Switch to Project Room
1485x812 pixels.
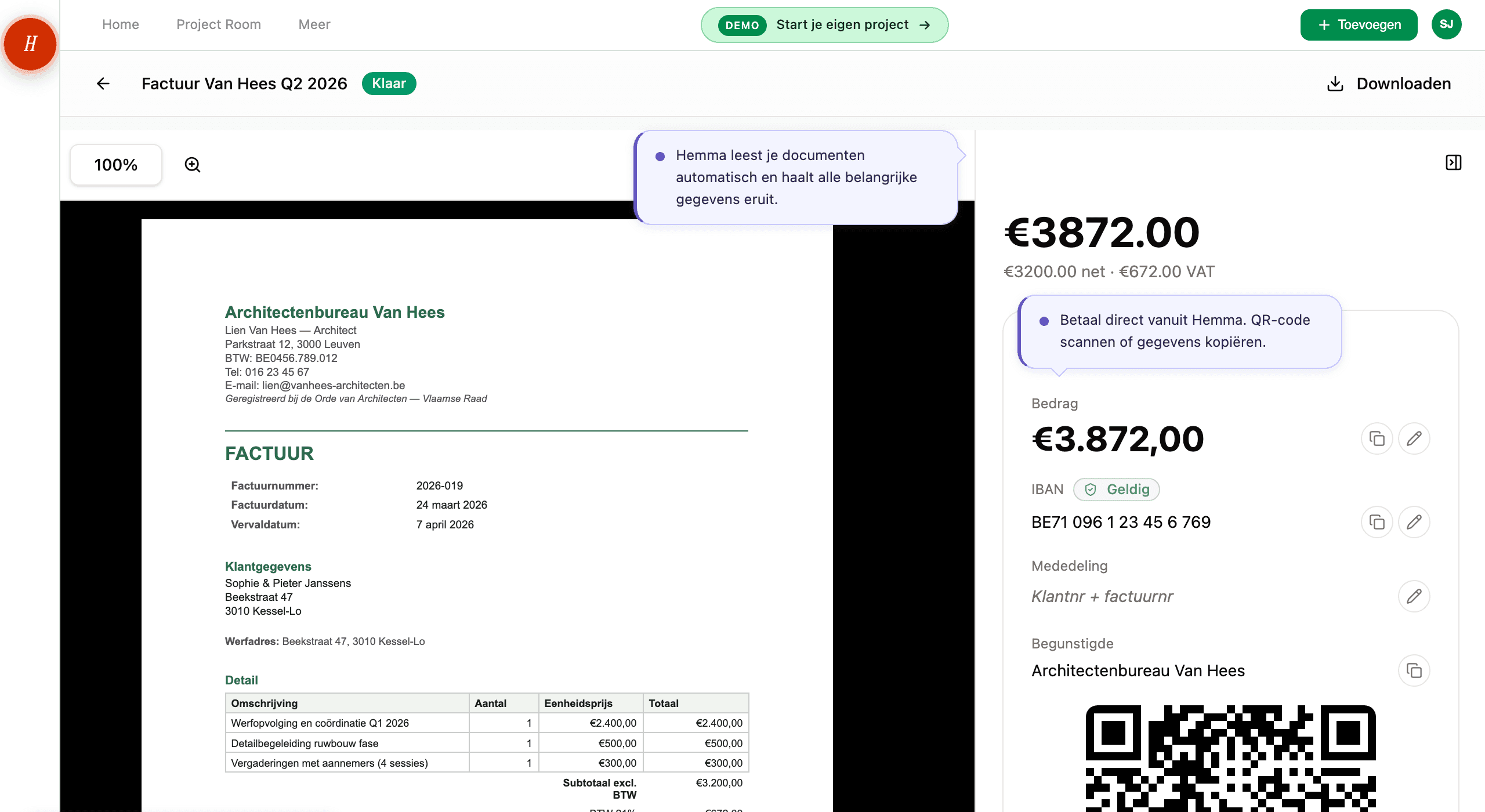point(219,24)
